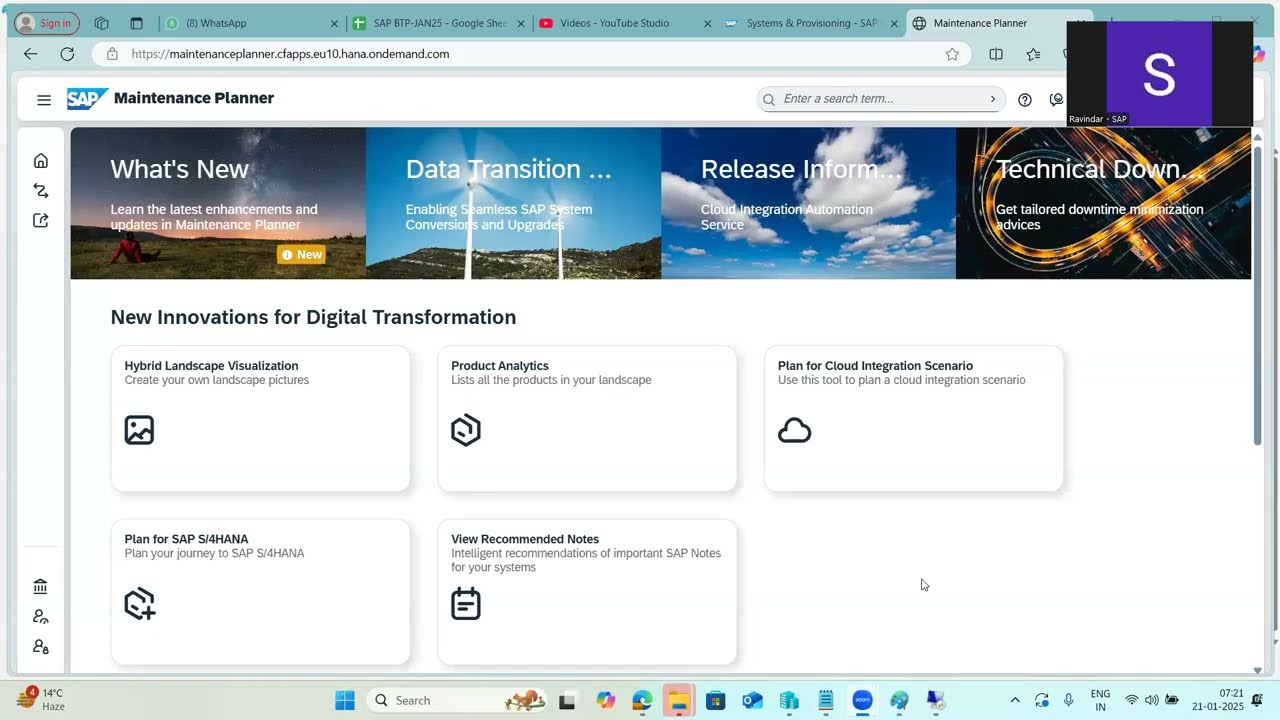Close the YouTube Studio tab

click(x=707, y=23)
